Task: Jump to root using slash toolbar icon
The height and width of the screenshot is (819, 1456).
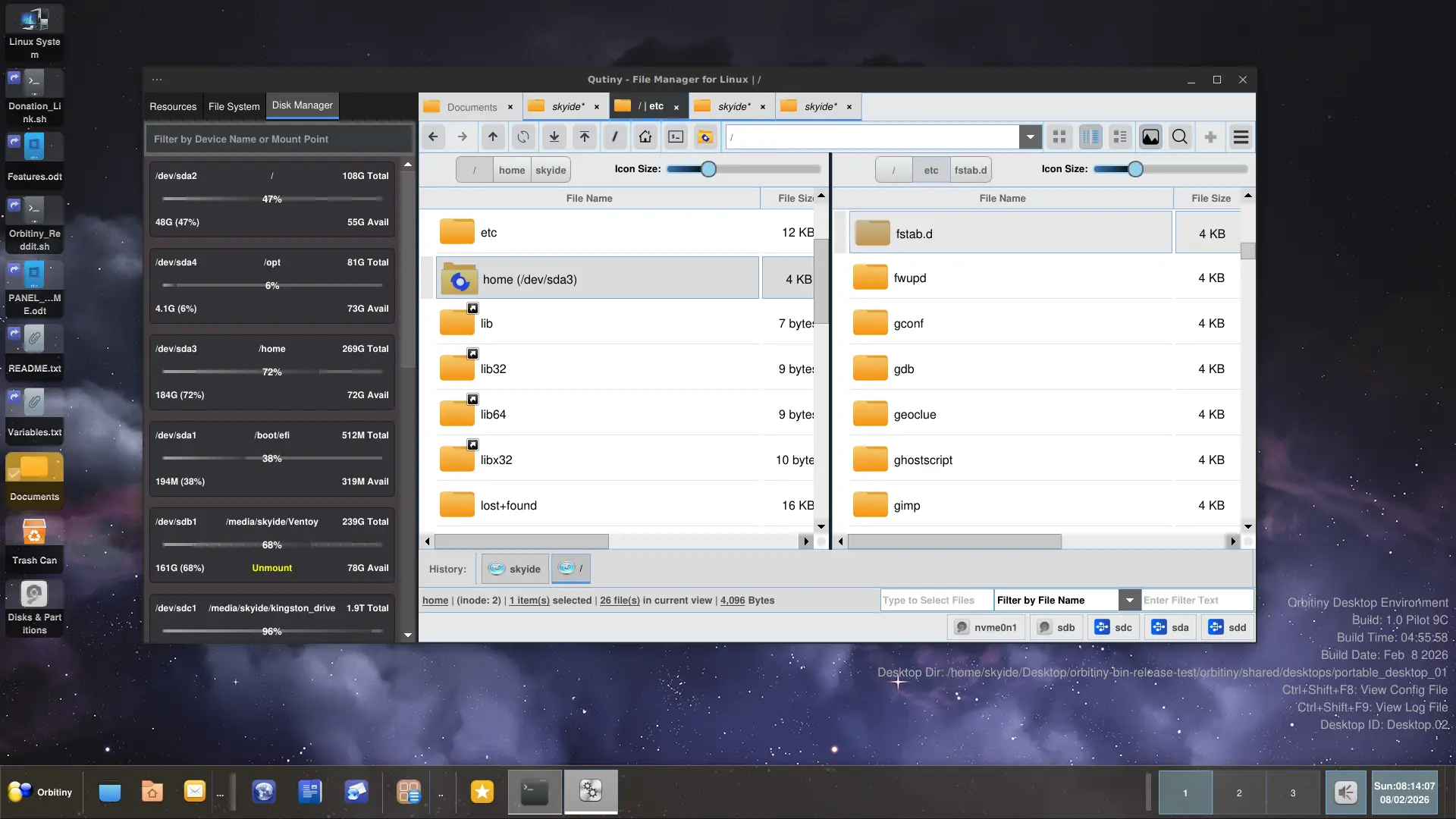Action: (615, 137)
